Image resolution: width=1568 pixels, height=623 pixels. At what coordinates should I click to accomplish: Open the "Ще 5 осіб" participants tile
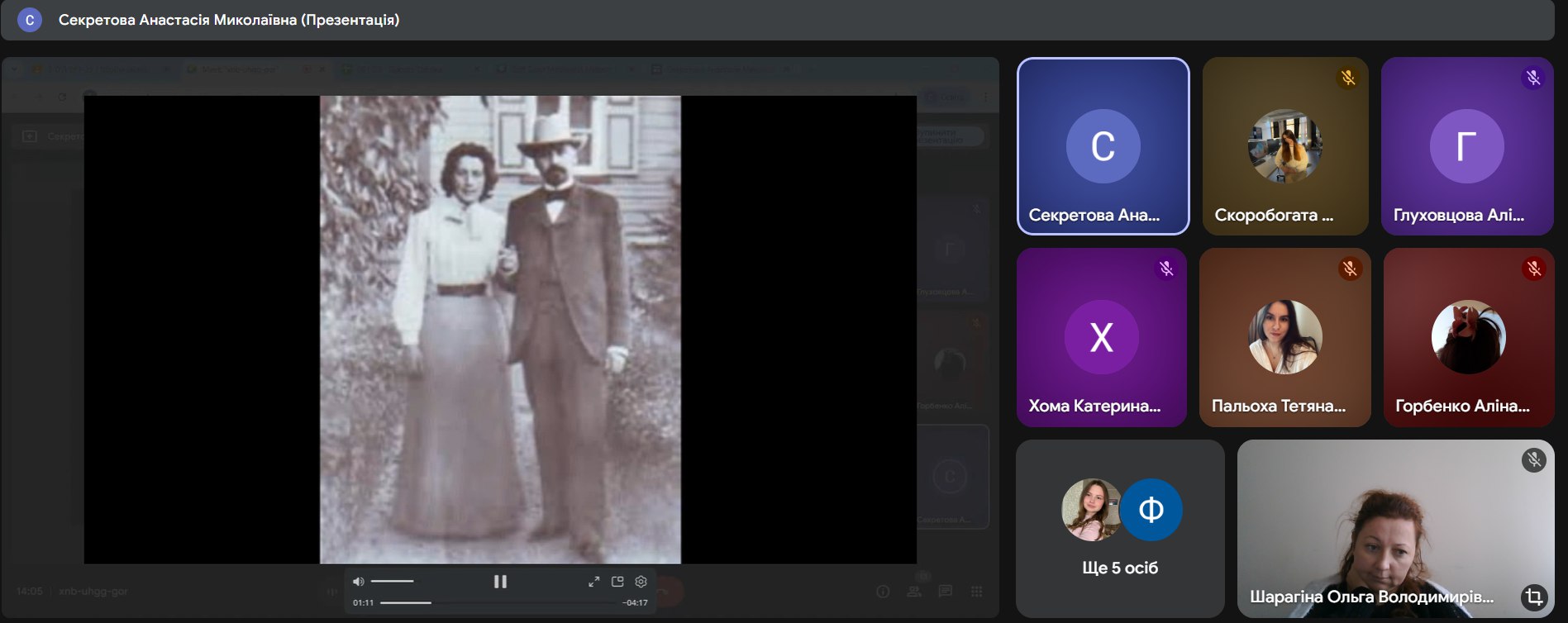point(1120,529)
